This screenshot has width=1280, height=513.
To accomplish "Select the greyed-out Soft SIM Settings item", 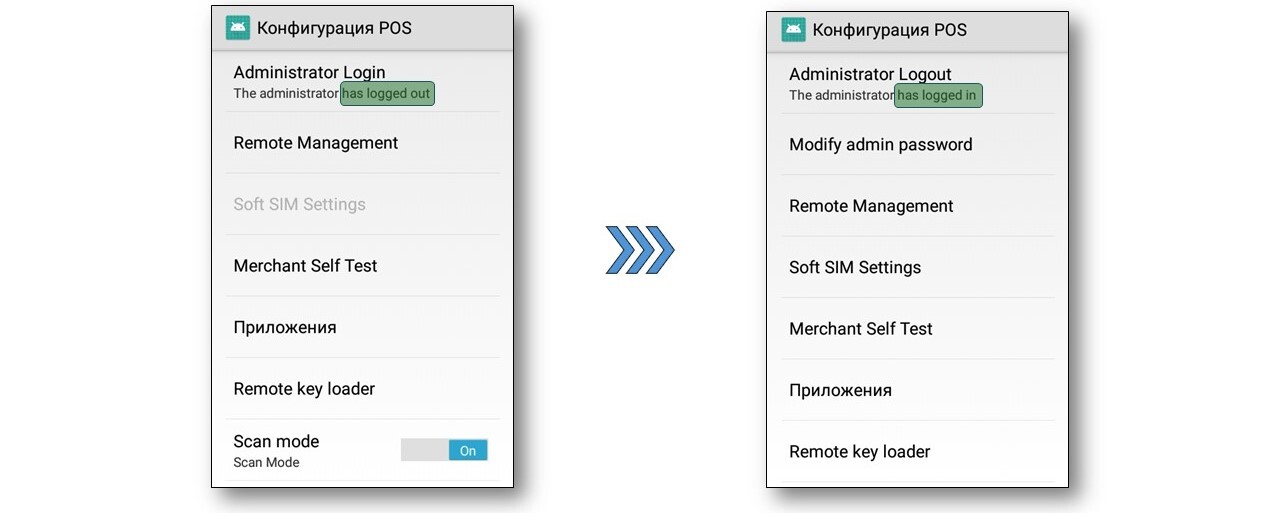I will click(x=362, y=204).
